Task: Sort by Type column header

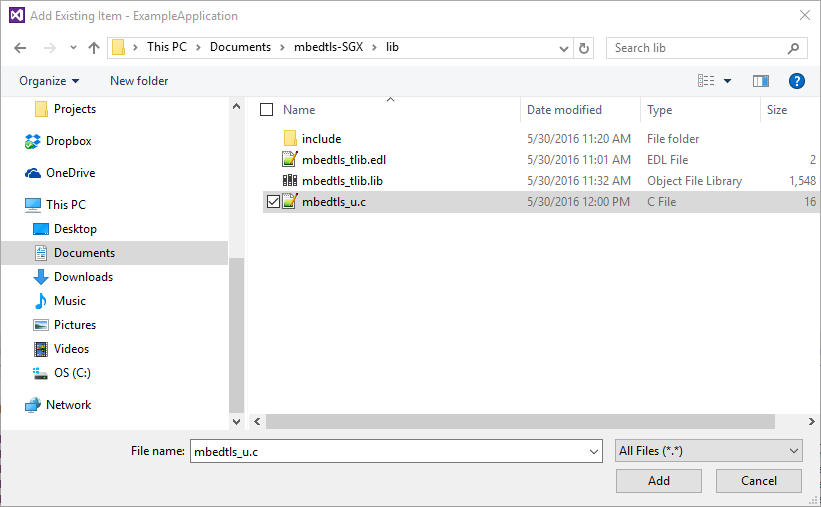Action: pyautogui.click(x=660, y=110)
